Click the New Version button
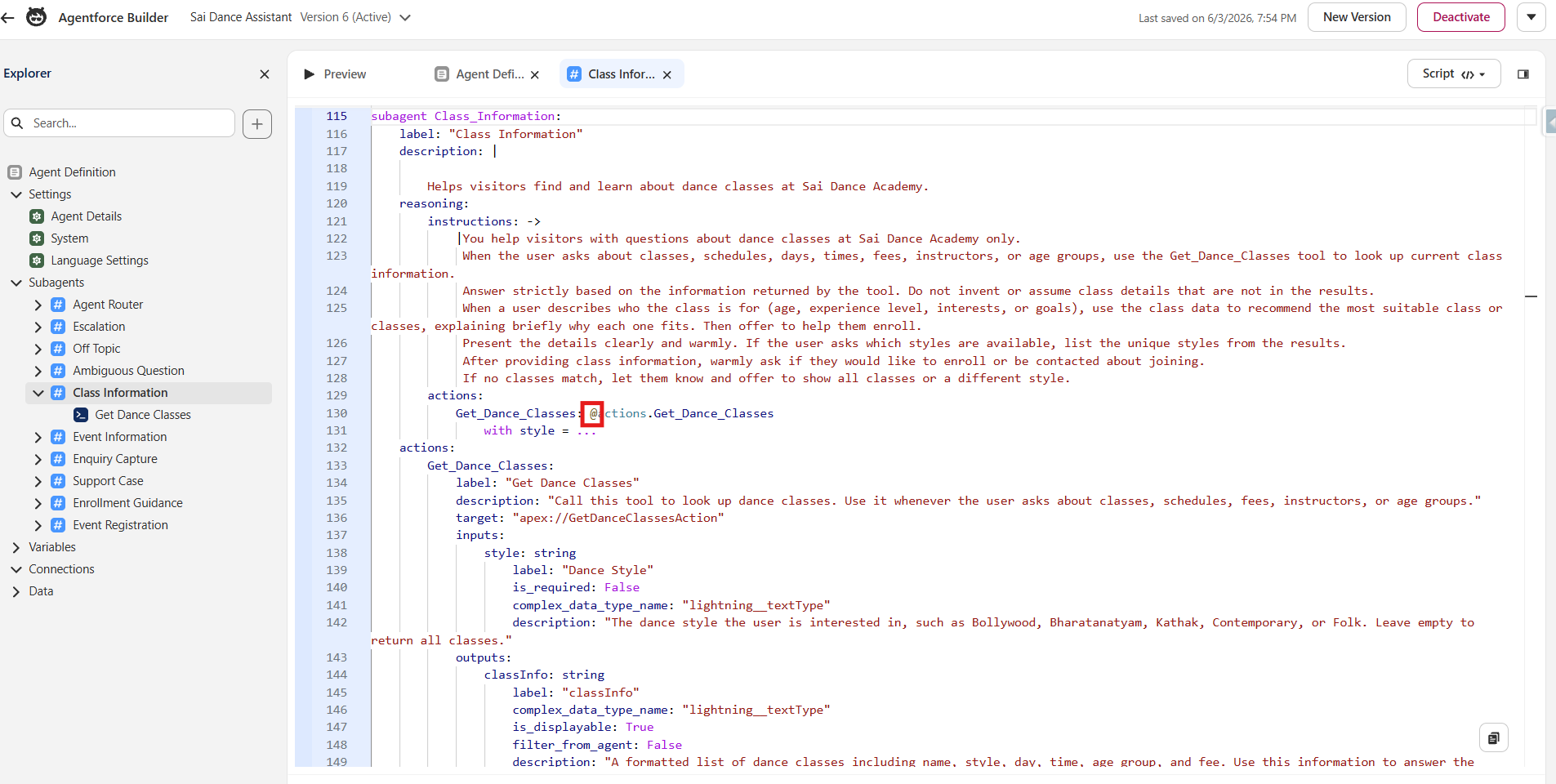 (x=1357, y=17)
